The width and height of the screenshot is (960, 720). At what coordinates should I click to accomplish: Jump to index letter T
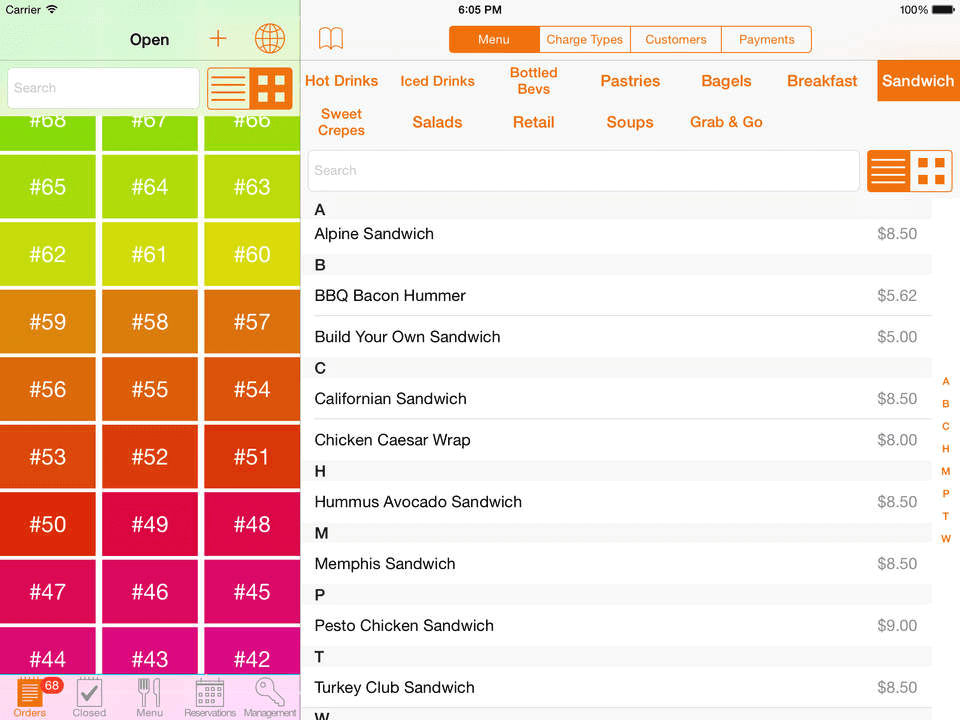pyautogui.click(x=946, y=516)
